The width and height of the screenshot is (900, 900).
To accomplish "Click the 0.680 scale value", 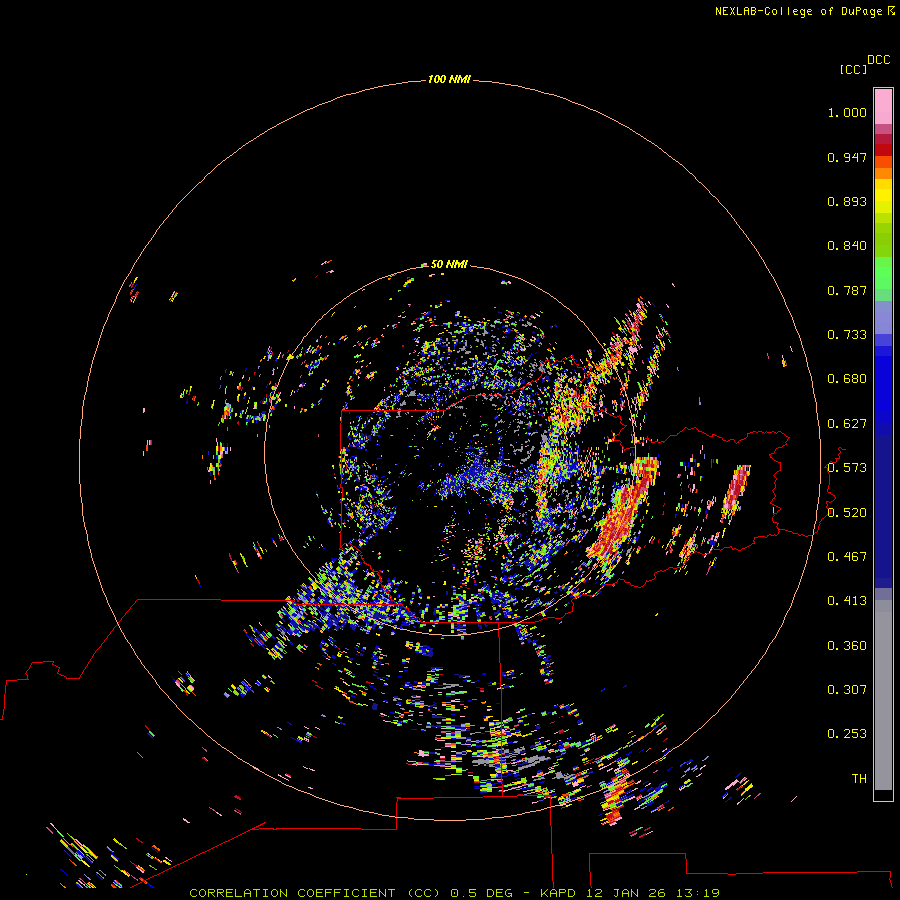I will coord(847,379).
